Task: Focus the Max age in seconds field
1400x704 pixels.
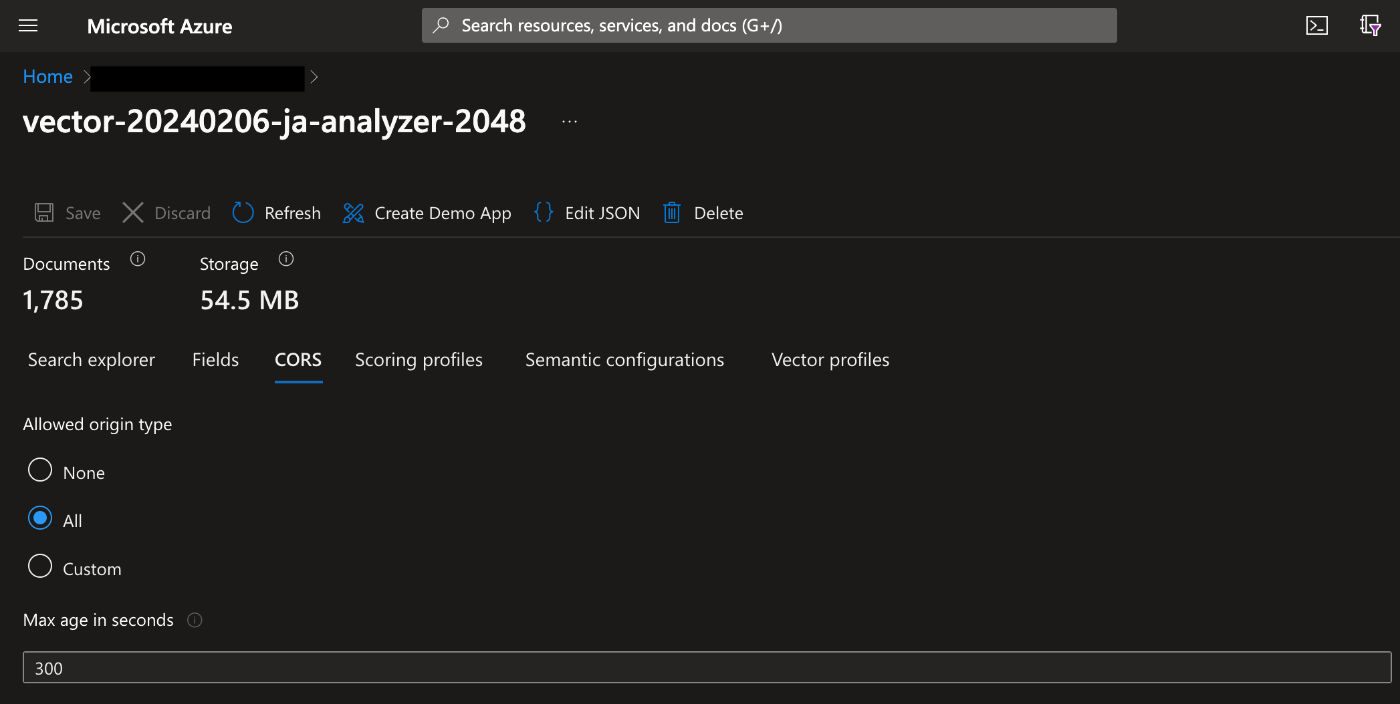Action: click(x=707, y=667)
